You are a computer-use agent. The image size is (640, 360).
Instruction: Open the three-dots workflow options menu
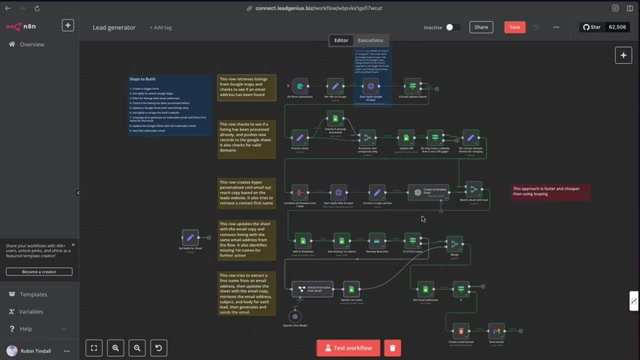coord(556,27)
